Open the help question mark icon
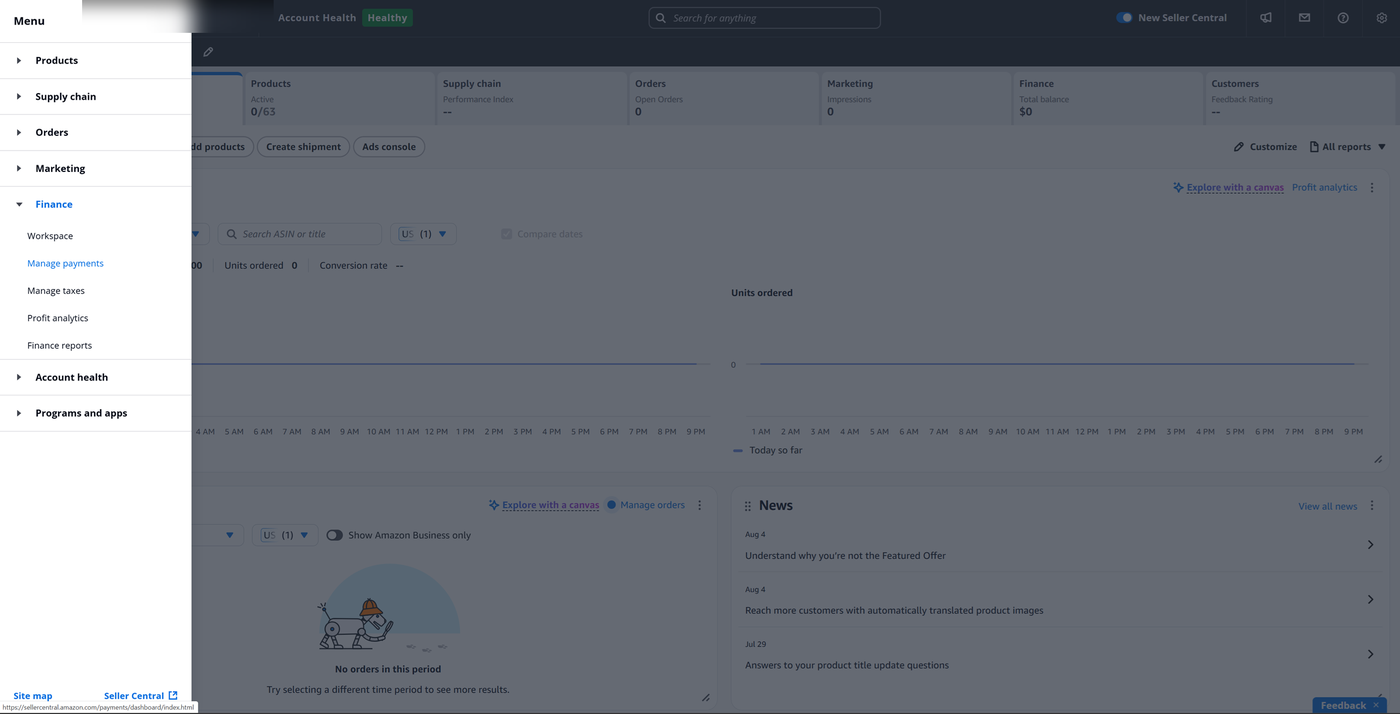The height and width of the screenshot is (714, 1400). 1343,18
